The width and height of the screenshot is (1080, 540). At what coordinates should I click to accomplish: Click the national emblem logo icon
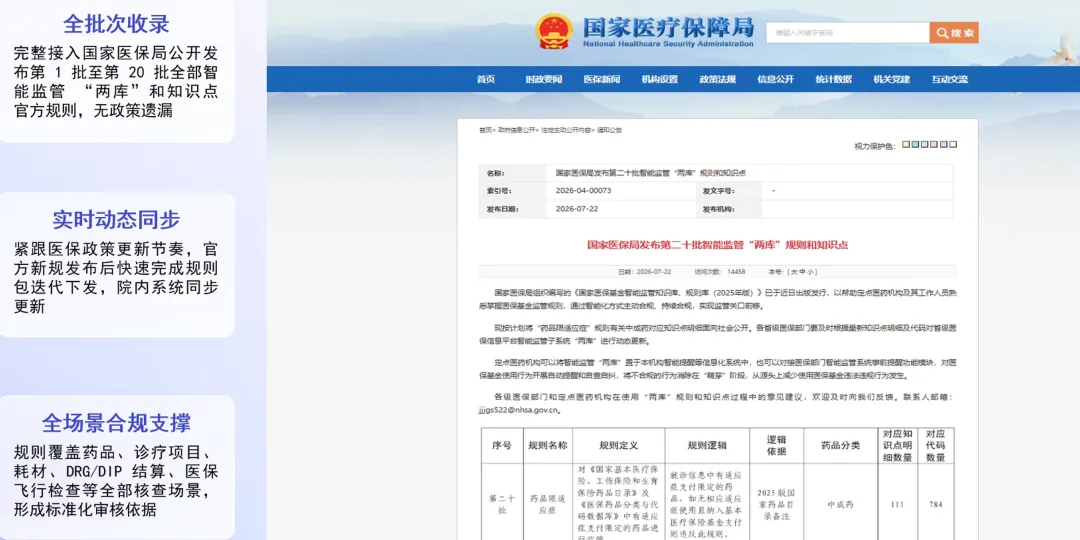(x=554, y=31)
